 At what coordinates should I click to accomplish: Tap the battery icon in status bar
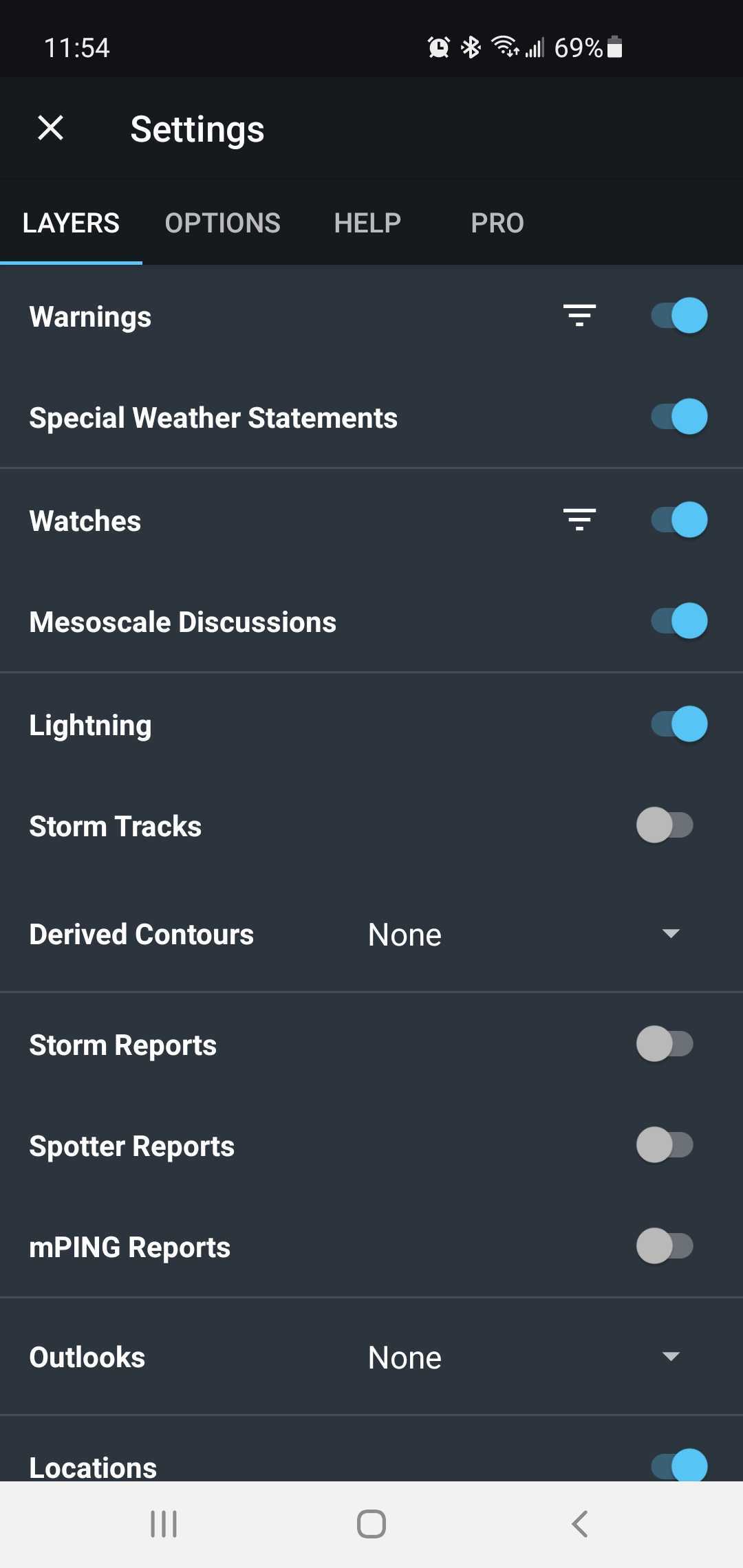(615, 47)
